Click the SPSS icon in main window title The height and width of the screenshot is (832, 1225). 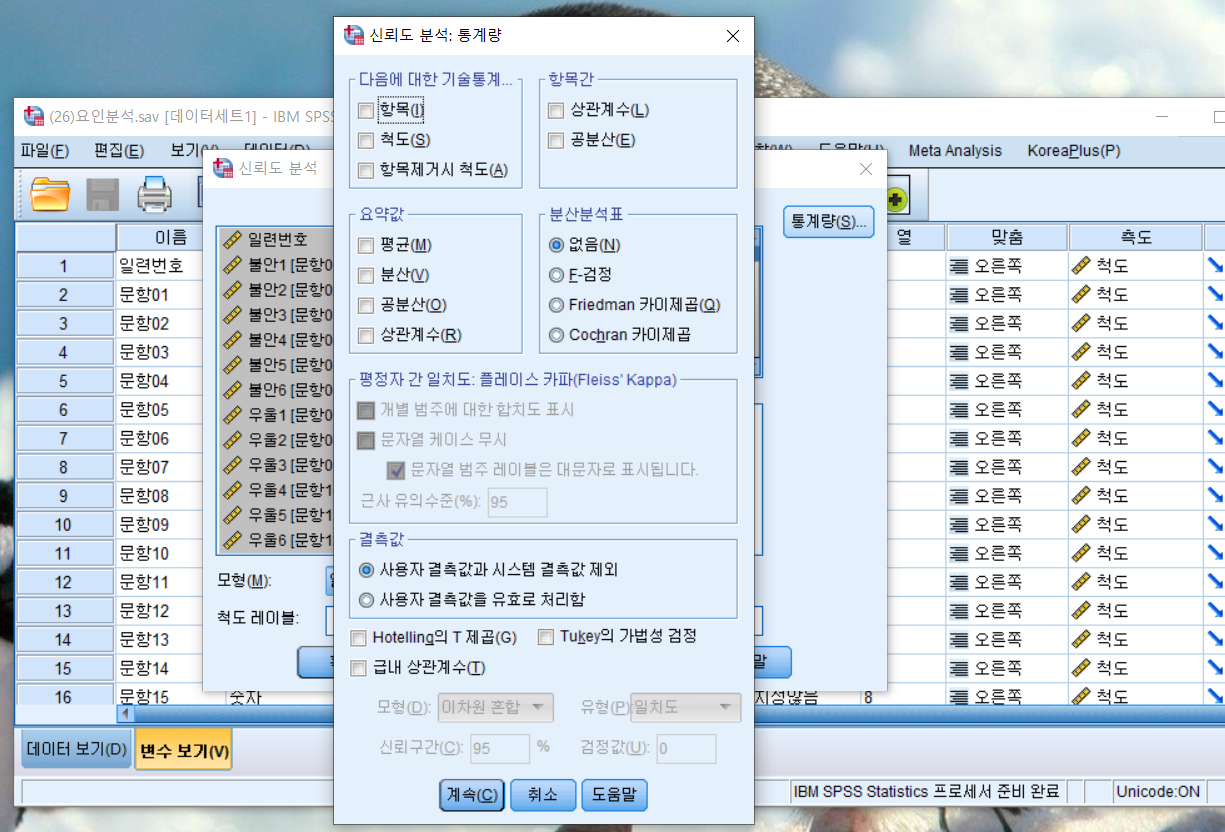[34, 115]
